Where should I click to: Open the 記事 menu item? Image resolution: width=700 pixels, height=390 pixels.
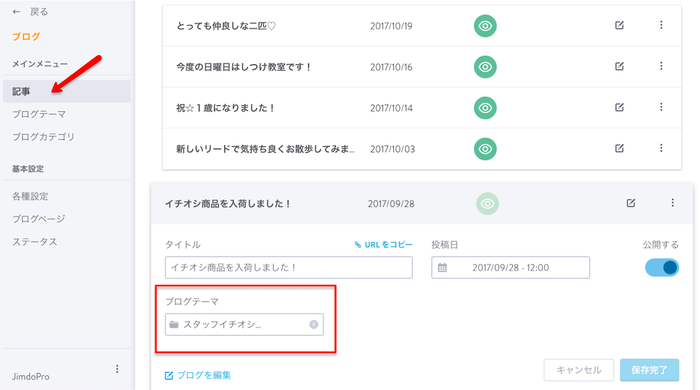(x=67, y=91)
